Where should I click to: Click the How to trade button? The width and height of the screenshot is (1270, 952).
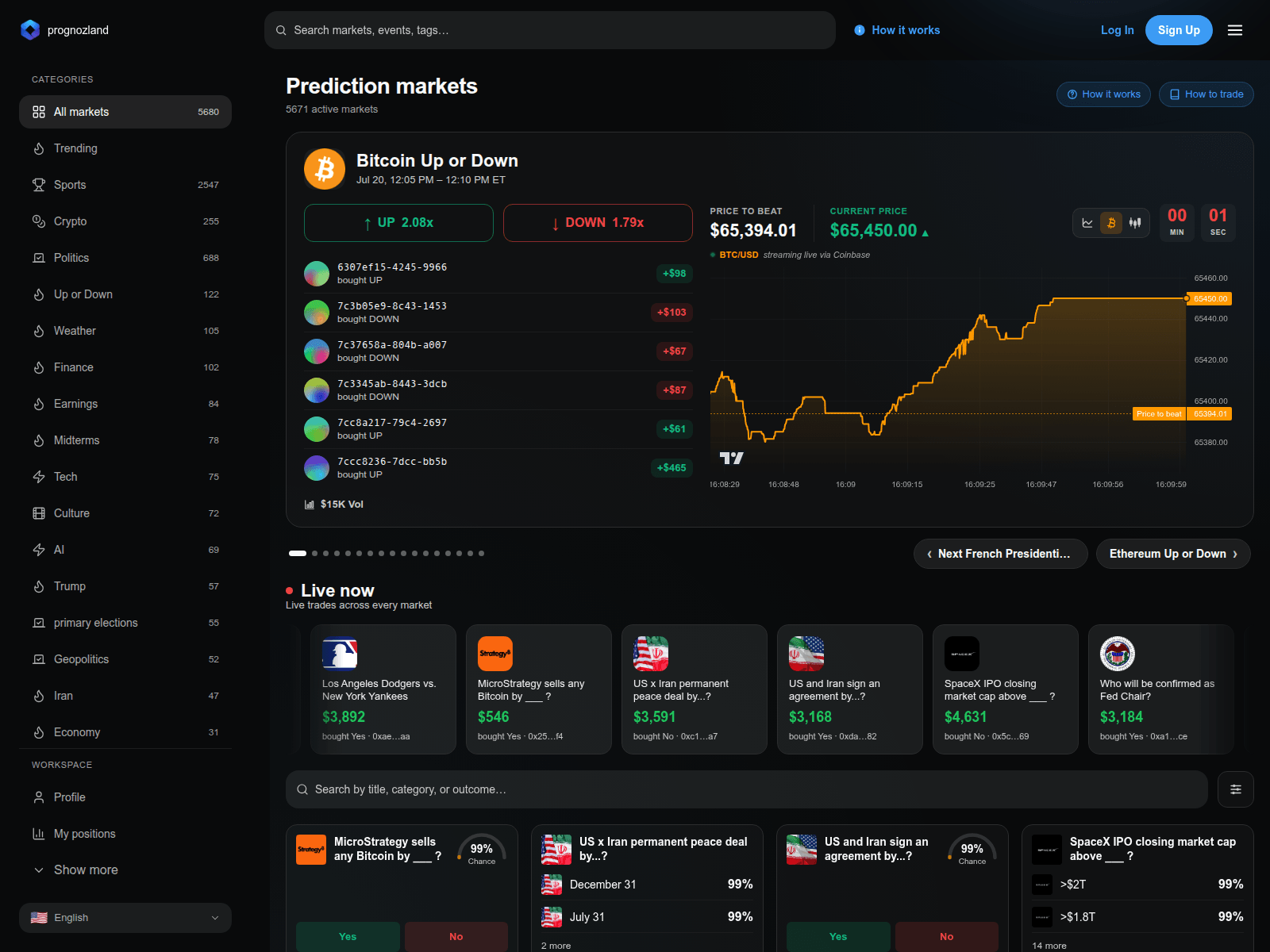[x=1206, y=94]
